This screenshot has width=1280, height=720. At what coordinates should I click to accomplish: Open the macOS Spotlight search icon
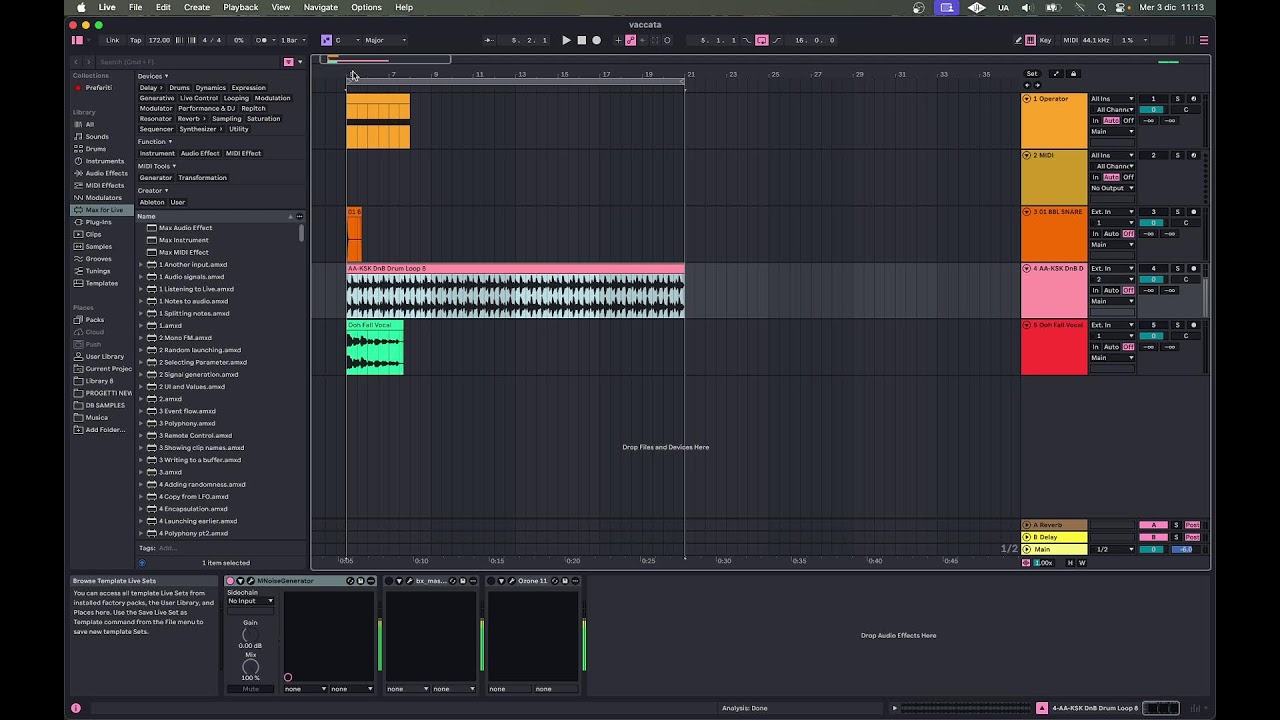click(x=1102, y=7)
